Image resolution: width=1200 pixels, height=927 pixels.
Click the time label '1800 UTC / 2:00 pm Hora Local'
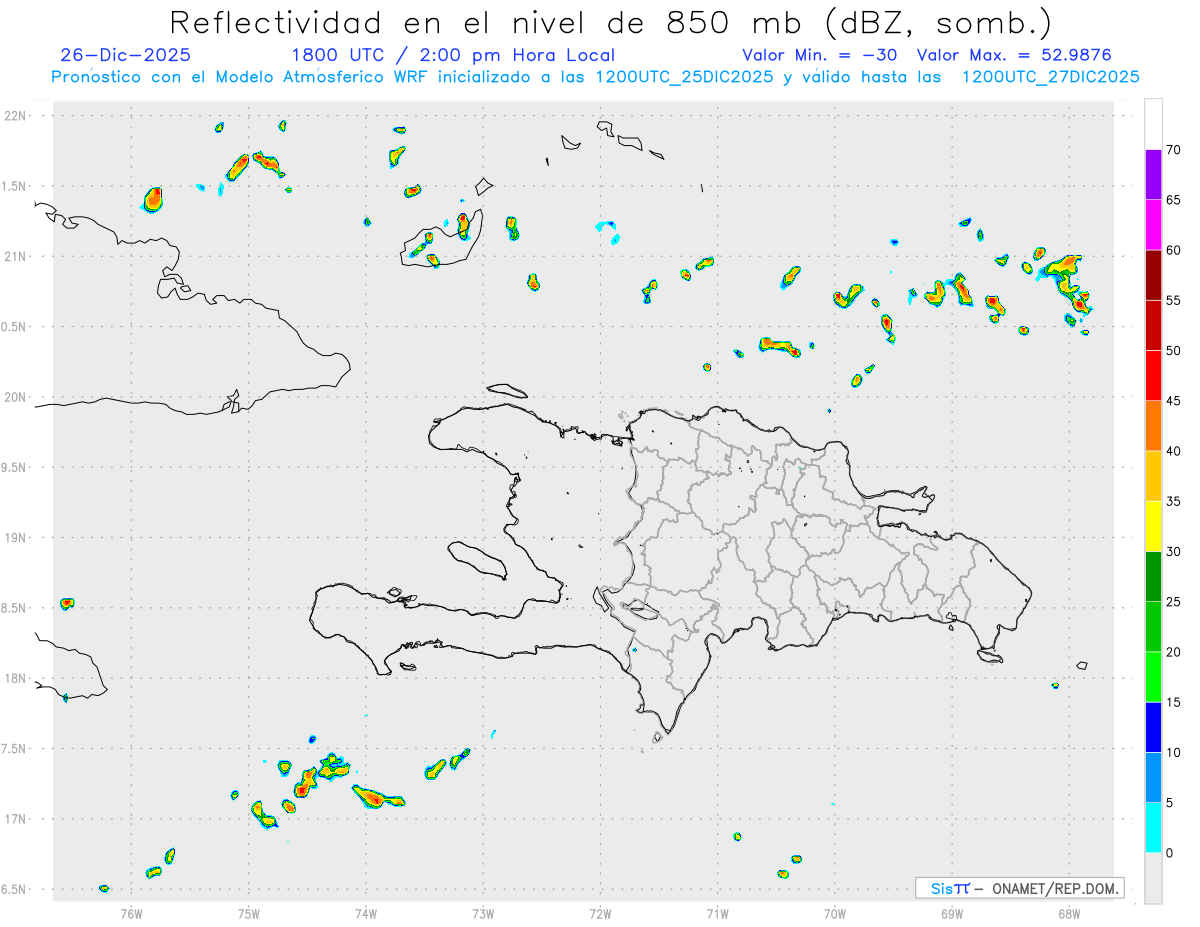452,55
